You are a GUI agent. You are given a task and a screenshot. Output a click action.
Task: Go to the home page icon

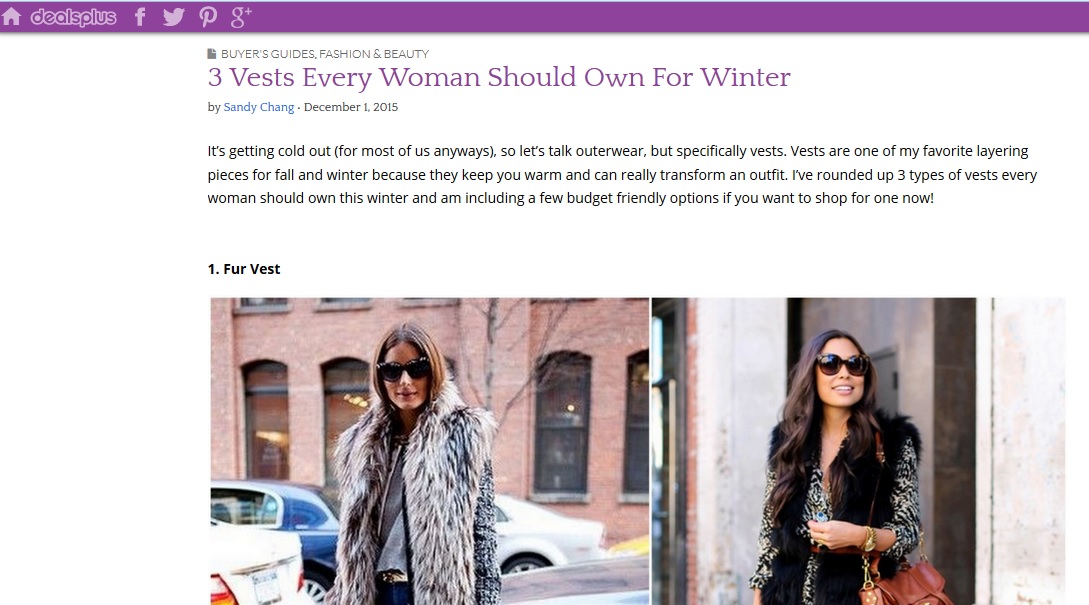coord(11,17)
